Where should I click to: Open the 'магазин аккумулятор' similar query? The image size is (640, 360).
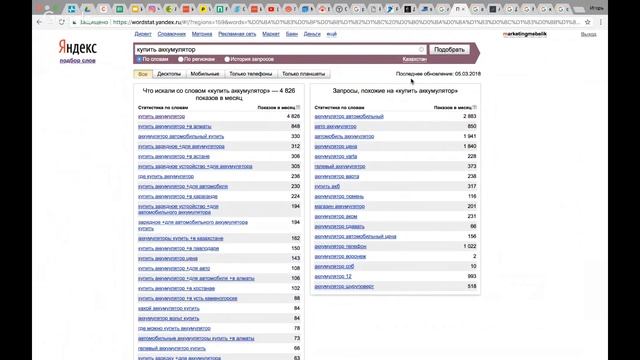pos(340,207)
